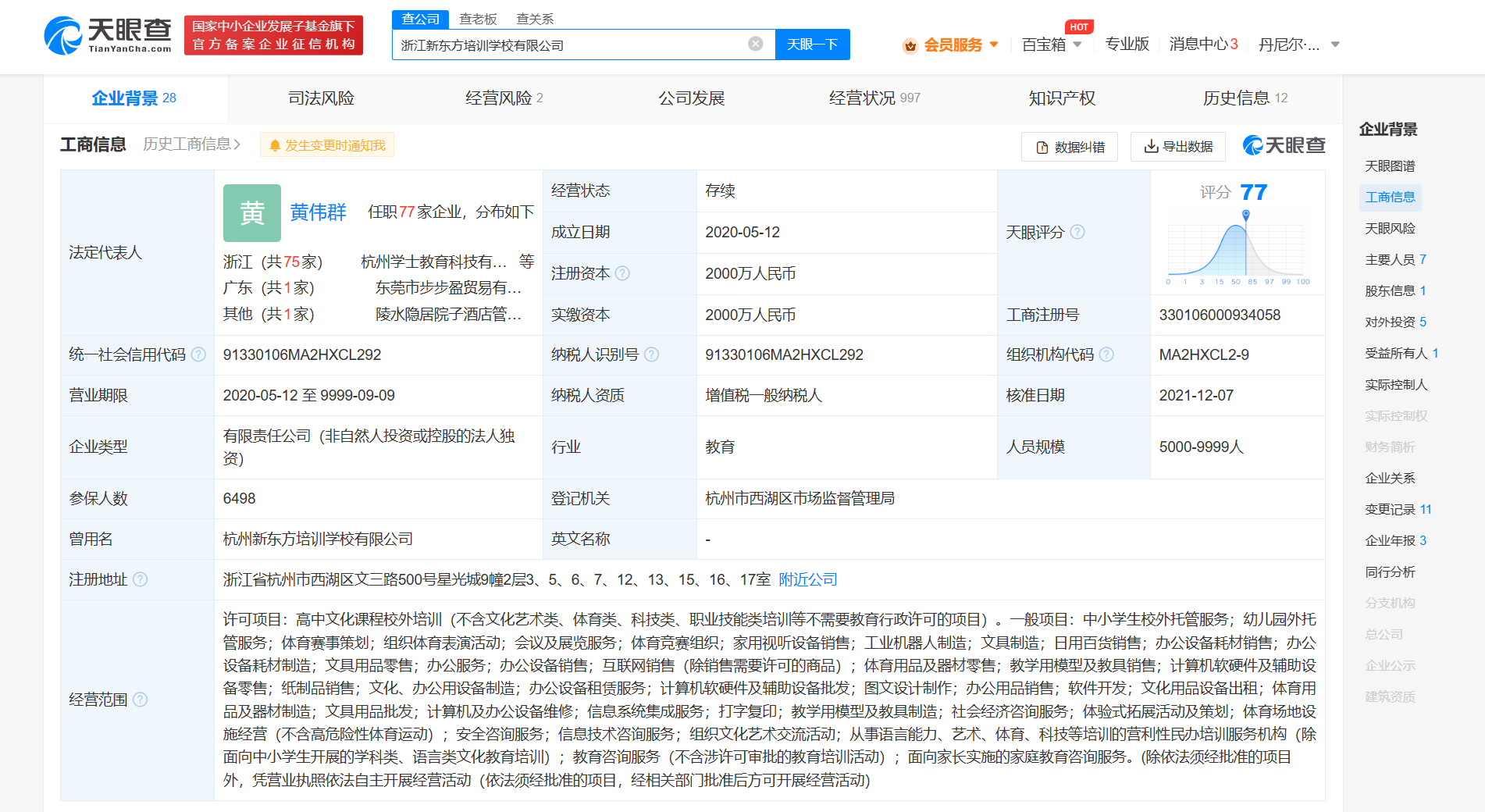This screenshot has width=1485, height=812.
Task: Jump to 受益所有人 in sidebar
Action: click(x=1402, y=353)
